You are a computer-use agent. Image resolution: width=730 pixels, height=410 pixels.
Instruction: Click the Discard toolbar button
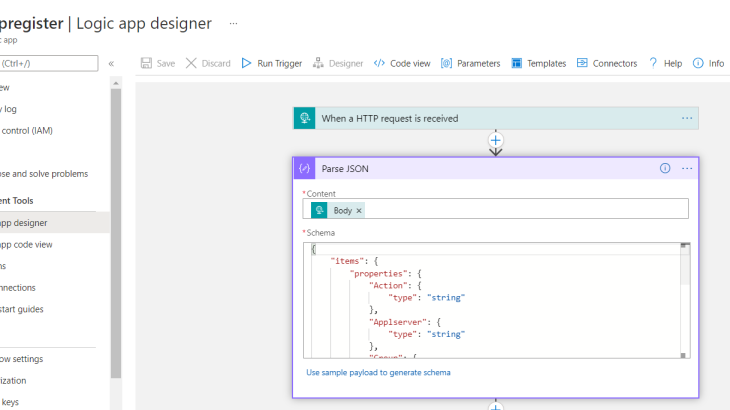tap(208, 63)
